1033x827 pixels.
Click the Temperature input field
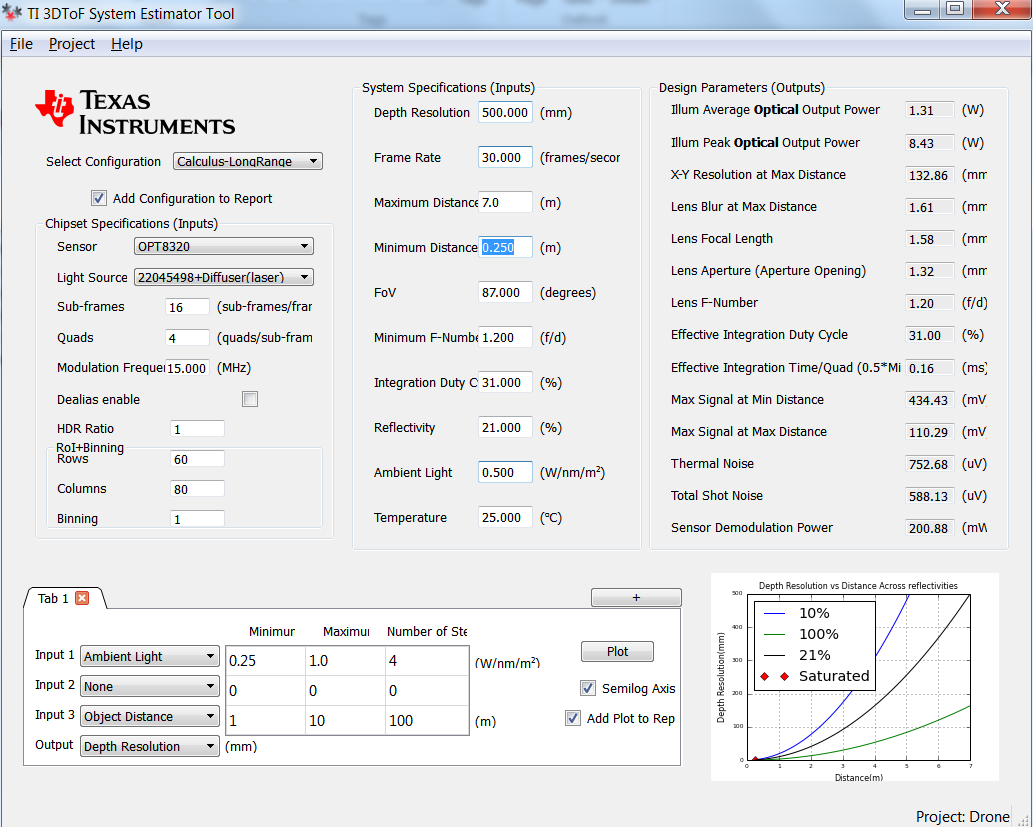505,517
